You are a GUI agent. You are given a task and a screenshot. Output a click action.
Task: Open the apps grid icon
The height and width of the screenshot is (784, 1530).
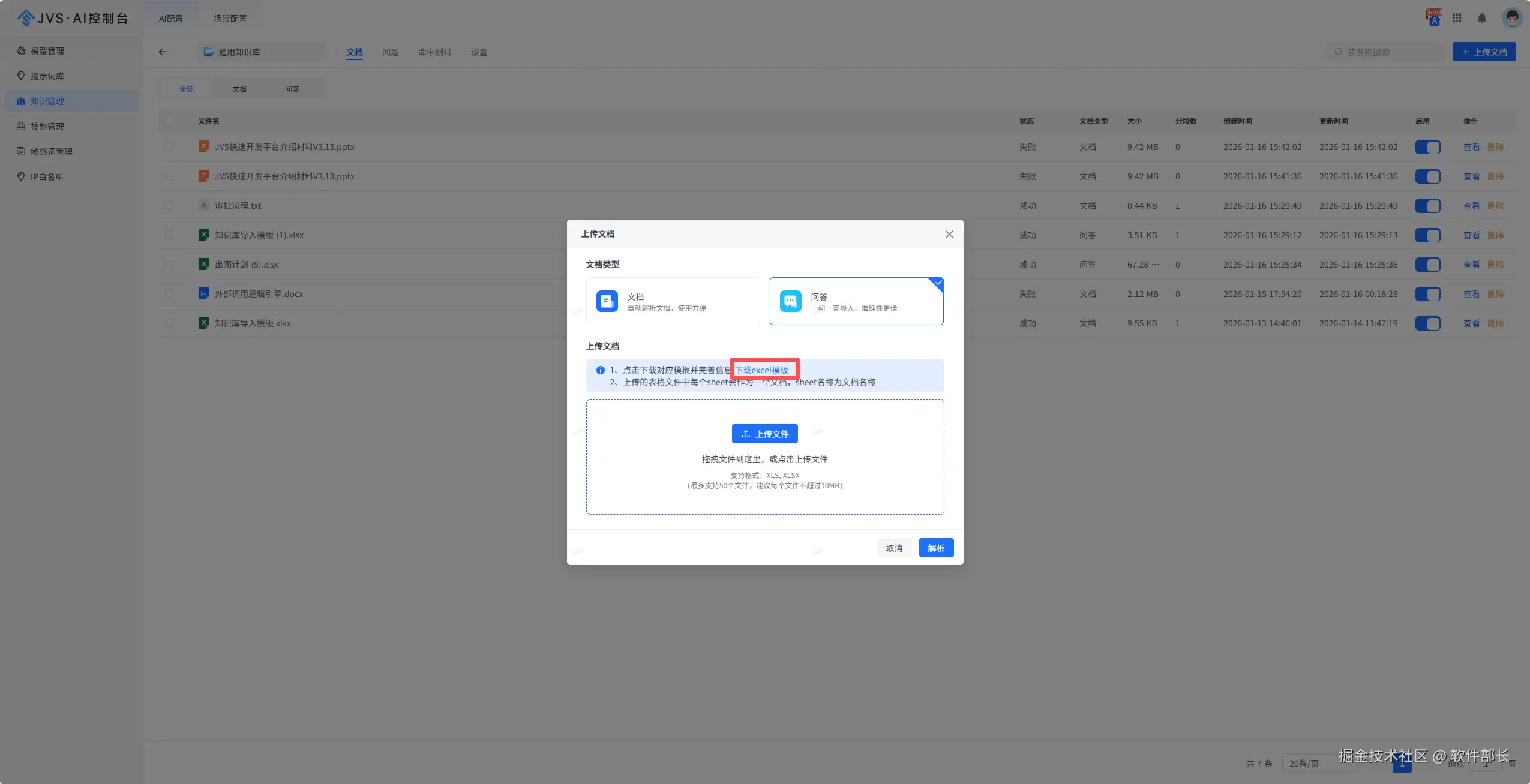click(x=1457, y=18)
